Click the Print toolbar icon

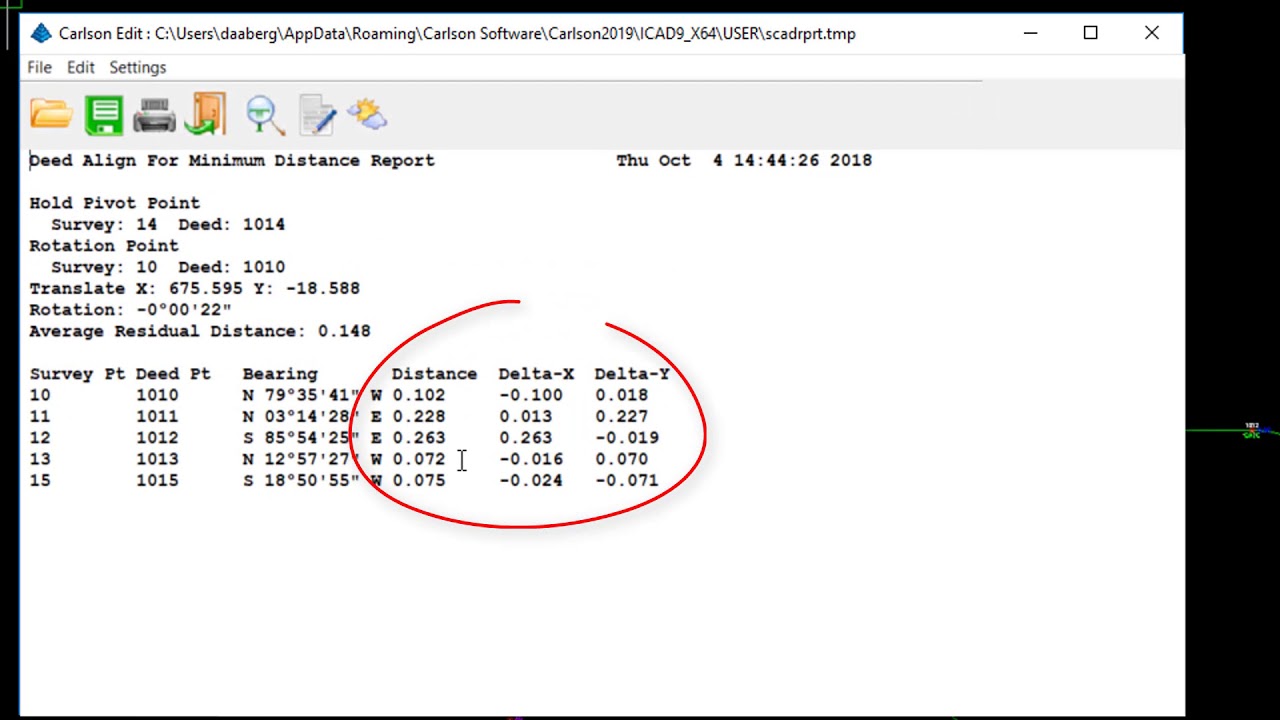pos(154,115)
